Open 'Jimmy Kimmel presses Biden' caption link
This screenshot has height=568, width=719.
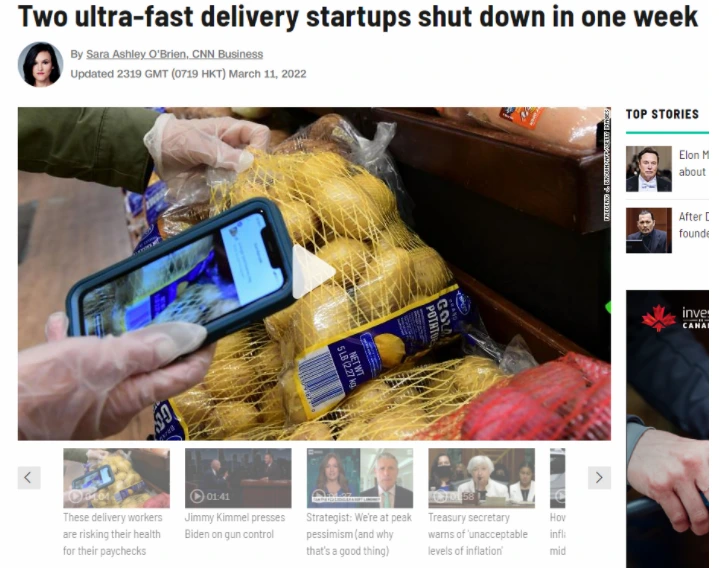point(235,526)
